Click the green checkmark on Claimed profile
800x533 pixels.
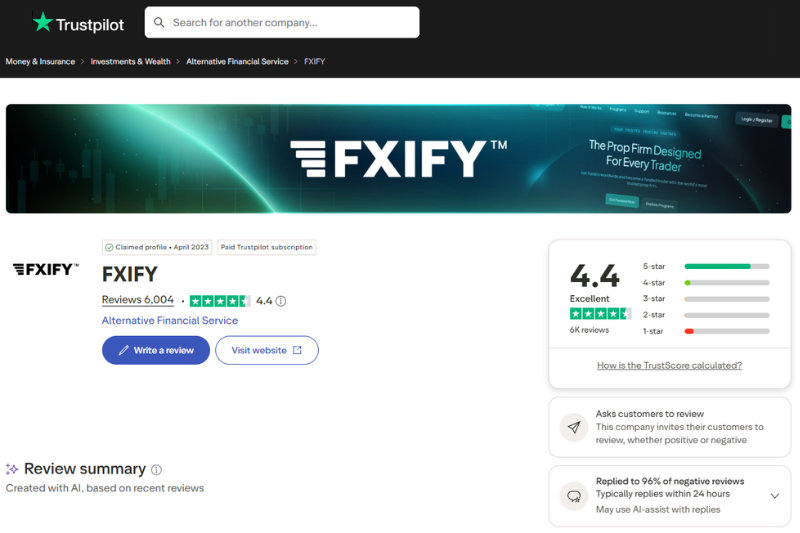109,247
